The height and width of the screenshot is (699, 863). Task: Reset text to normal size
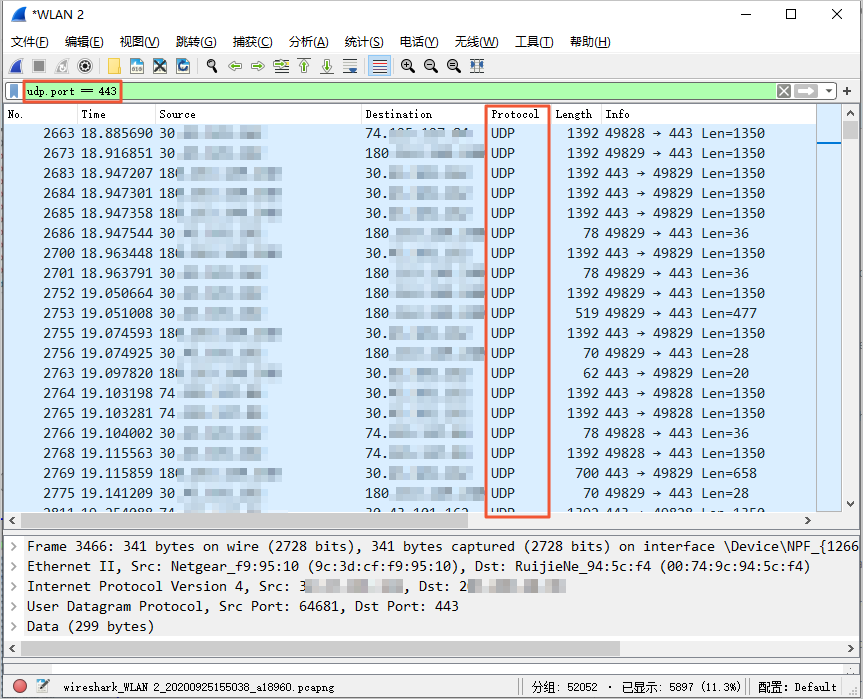pos(454,67)
